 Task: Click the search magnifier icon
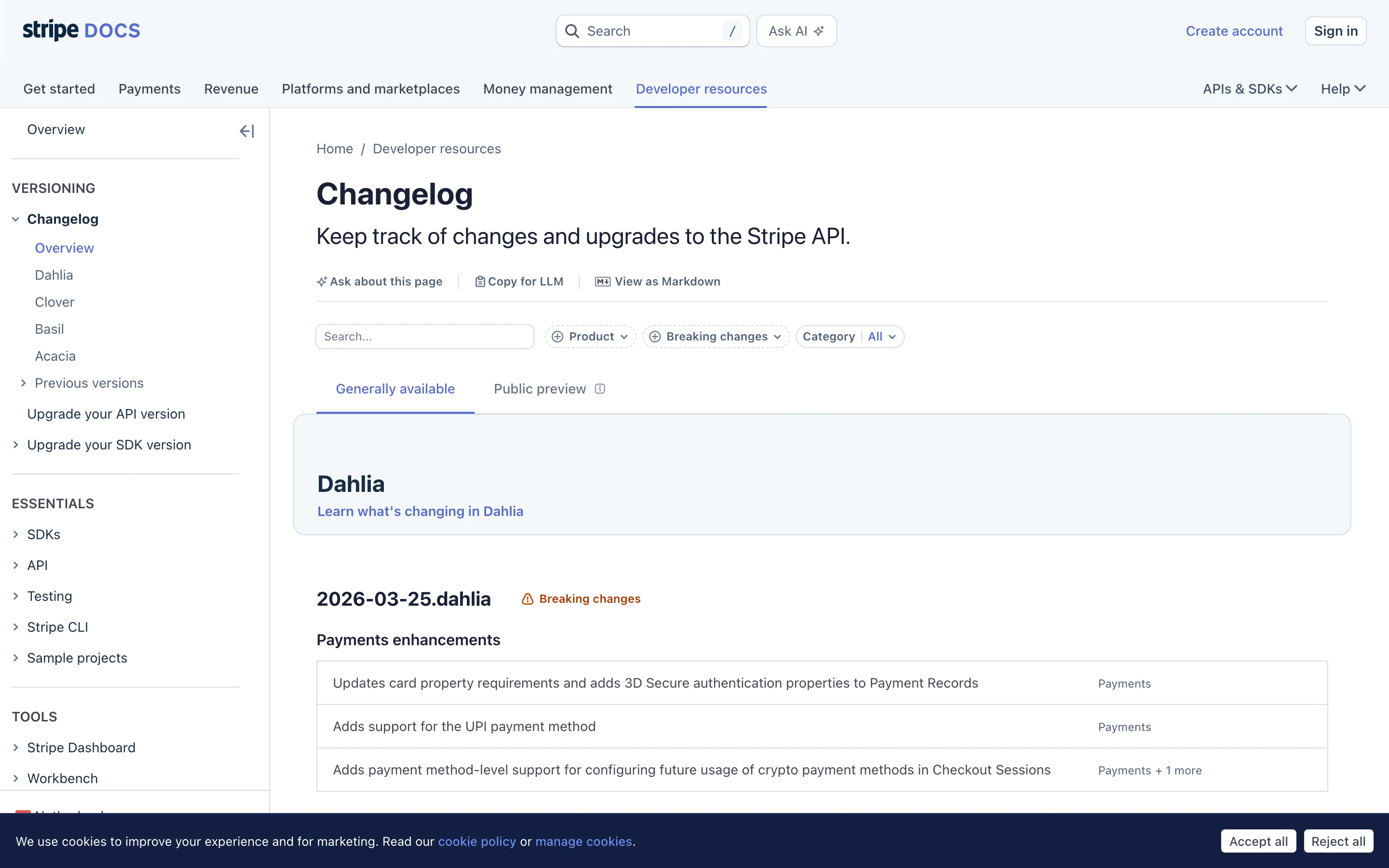(x=572, y=30)
